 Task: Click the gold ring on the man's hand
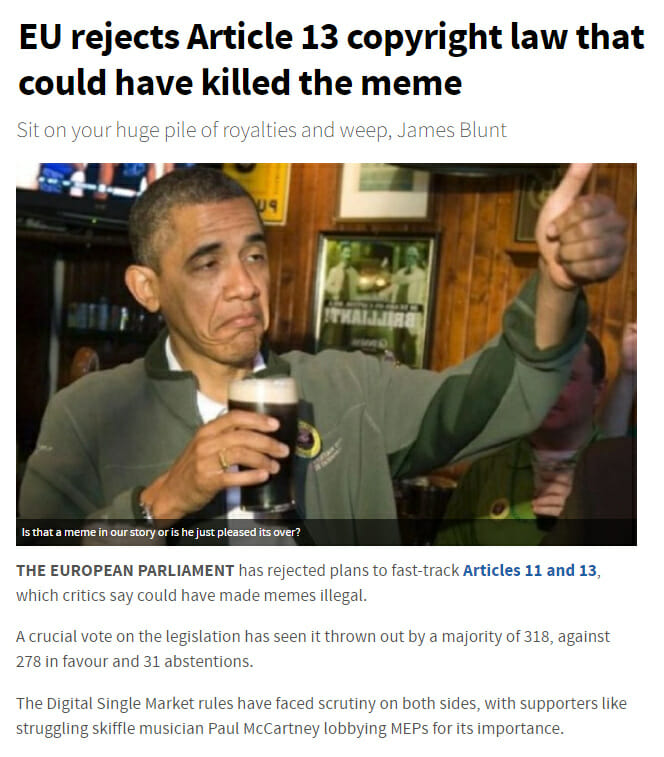coord(223,459)
